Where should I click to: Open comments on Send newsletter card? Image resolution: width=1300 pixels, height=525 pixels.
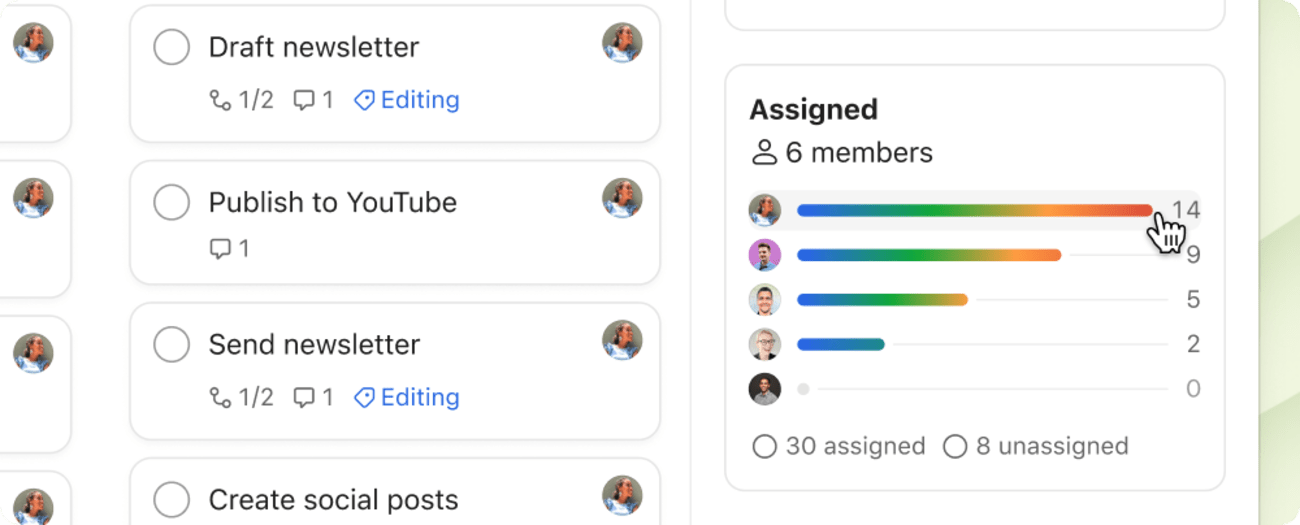(304, 397)
